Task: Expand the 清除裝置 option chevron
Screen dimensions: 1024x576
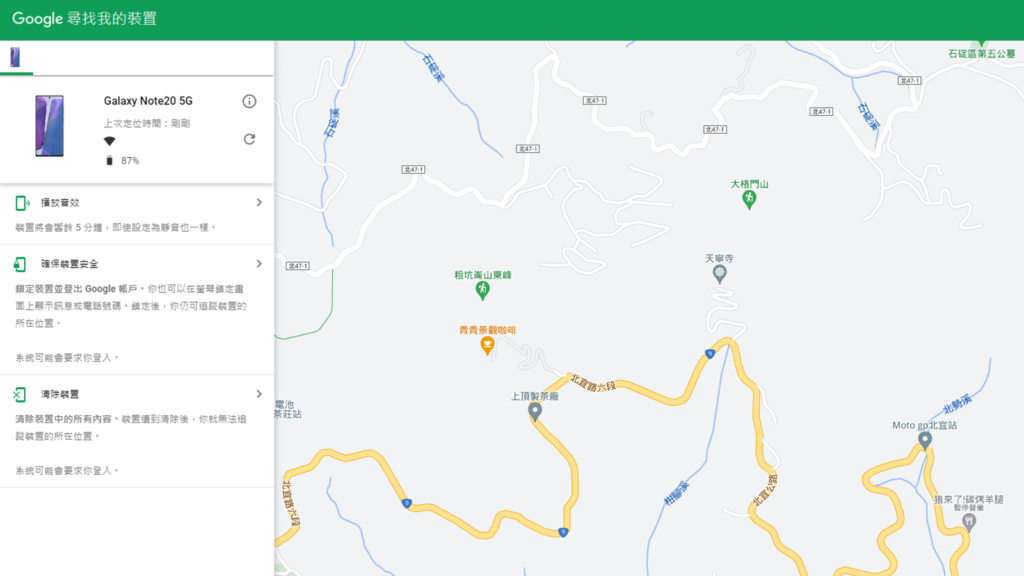Action: (259, 394)
